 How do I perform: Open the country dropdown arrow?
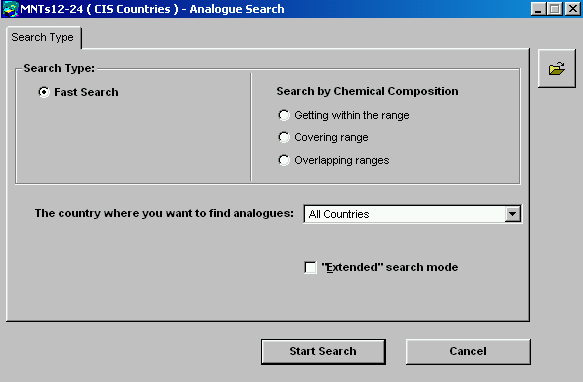click(x=512, y=214)
